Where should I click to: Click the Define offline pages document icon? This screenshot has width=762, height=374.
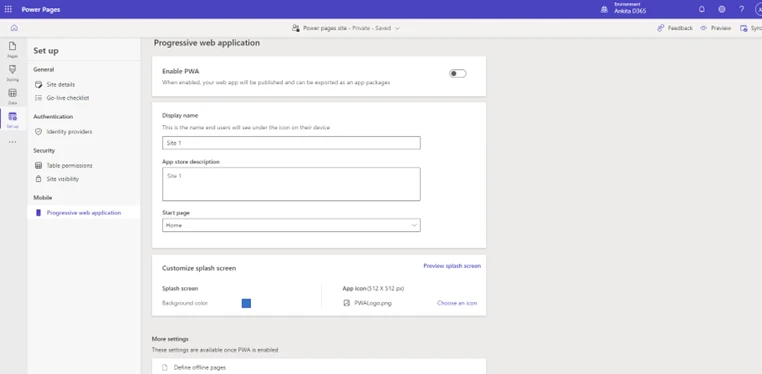pos(164,368)
